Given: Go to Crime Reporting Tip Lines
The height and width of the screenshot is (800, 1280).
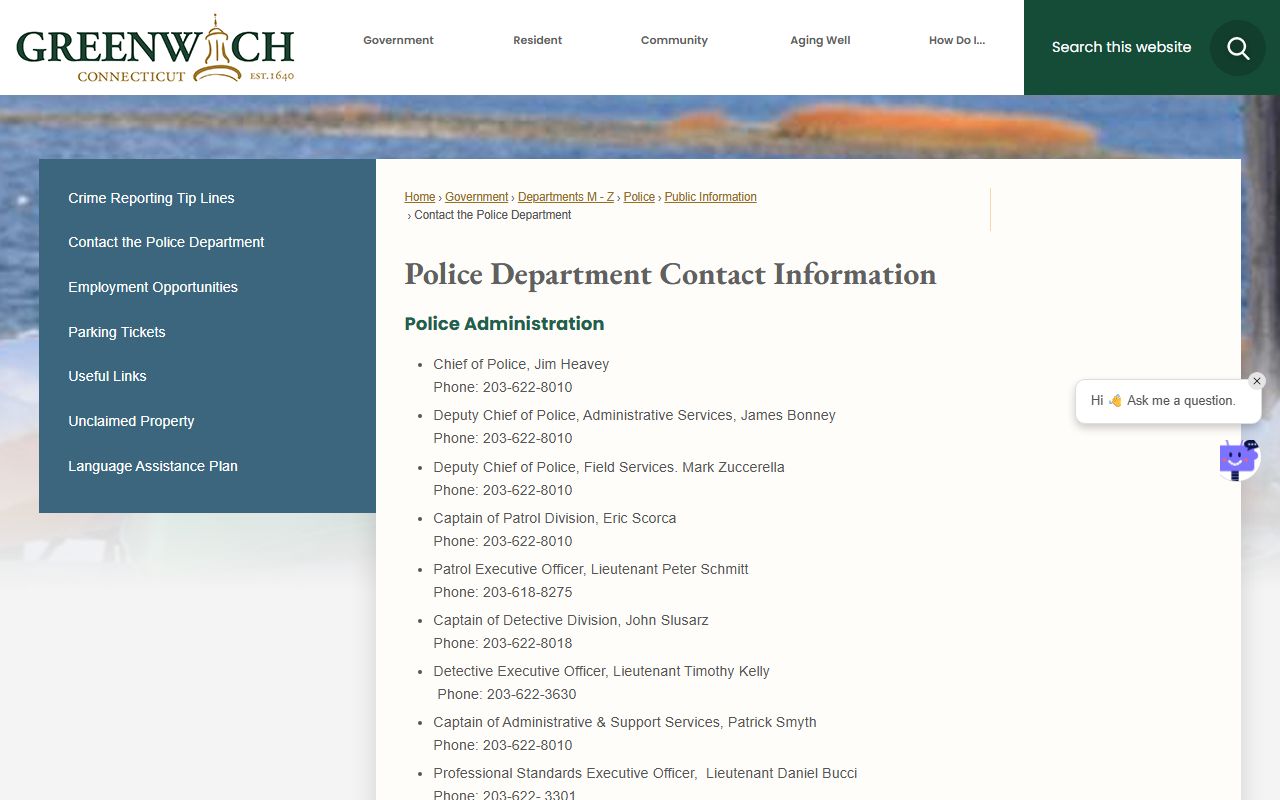Looking at the screenshot, I should (x=151, y=198).
